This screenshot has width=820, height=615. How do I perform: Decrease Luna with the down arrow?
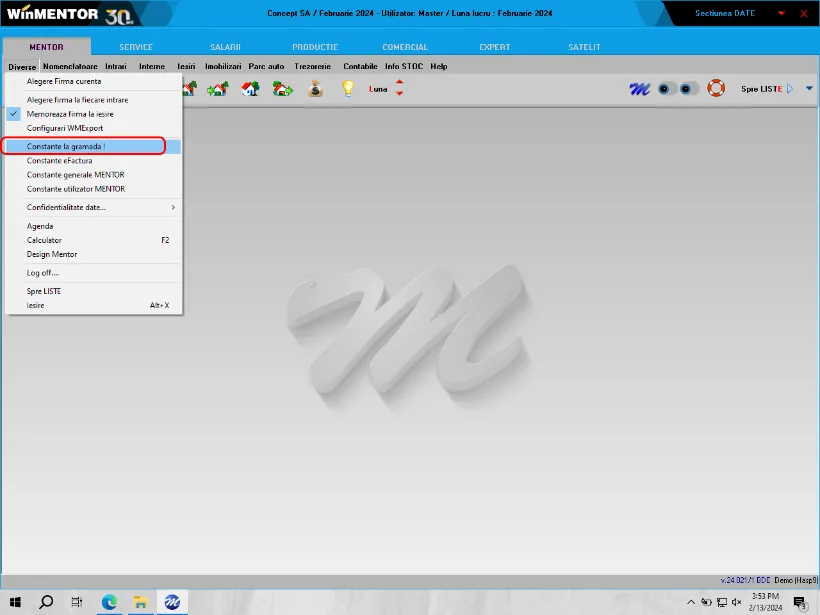pos(400,94)
